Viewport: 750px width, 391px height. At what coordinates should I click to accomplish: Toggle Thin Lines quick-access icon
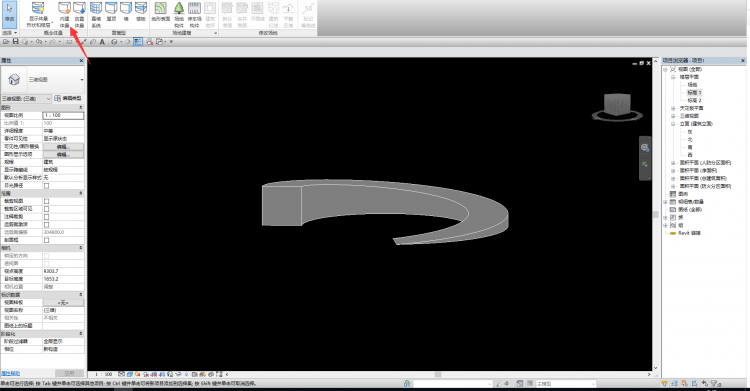138,42
